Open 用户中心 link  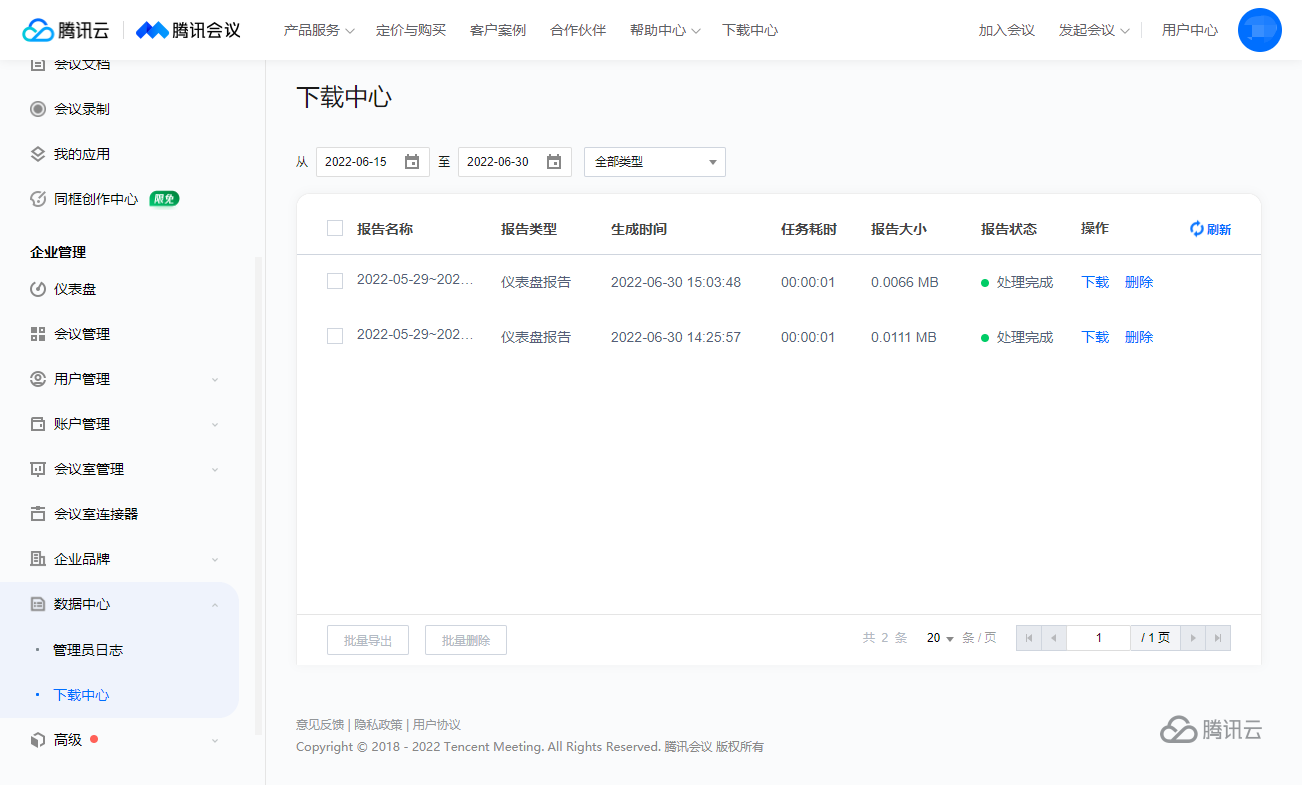click(1190, 30)
